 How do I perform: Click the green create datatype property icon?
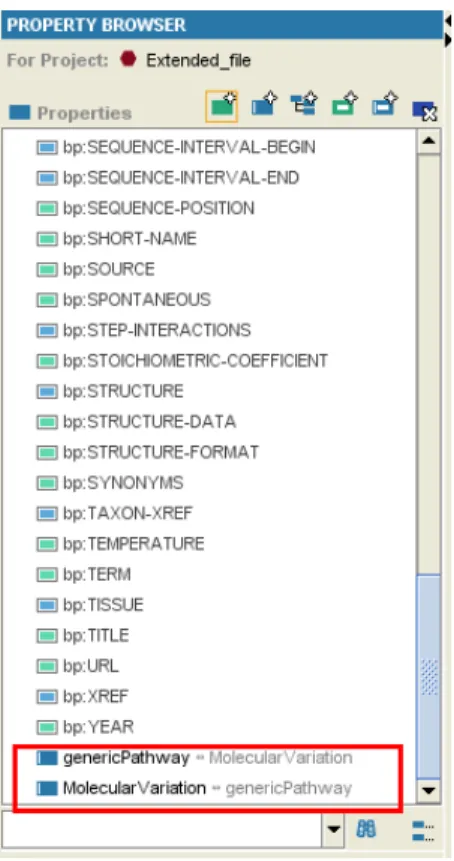(x=222, y=106)
